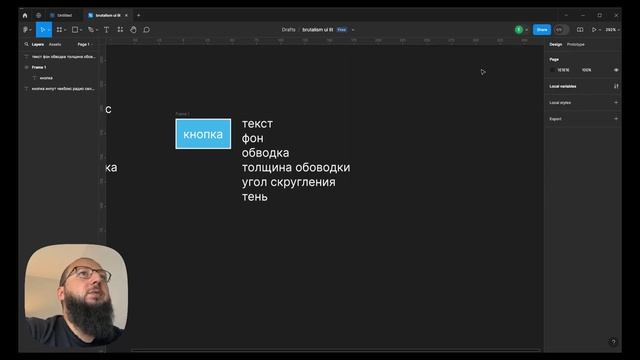Open the avatar dropdown arrow

(526, 30)
